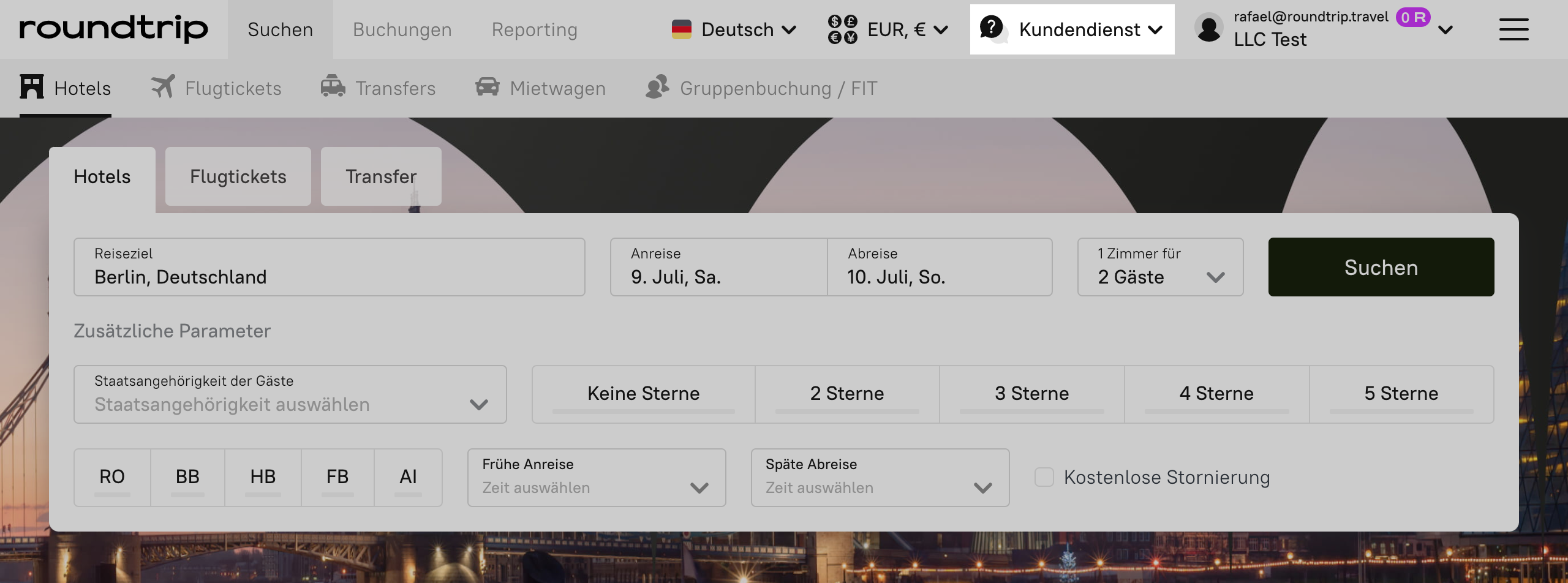Click the Mietwagen car icon
Viewport: 1568px width, 583px height.
click(488, 87)
